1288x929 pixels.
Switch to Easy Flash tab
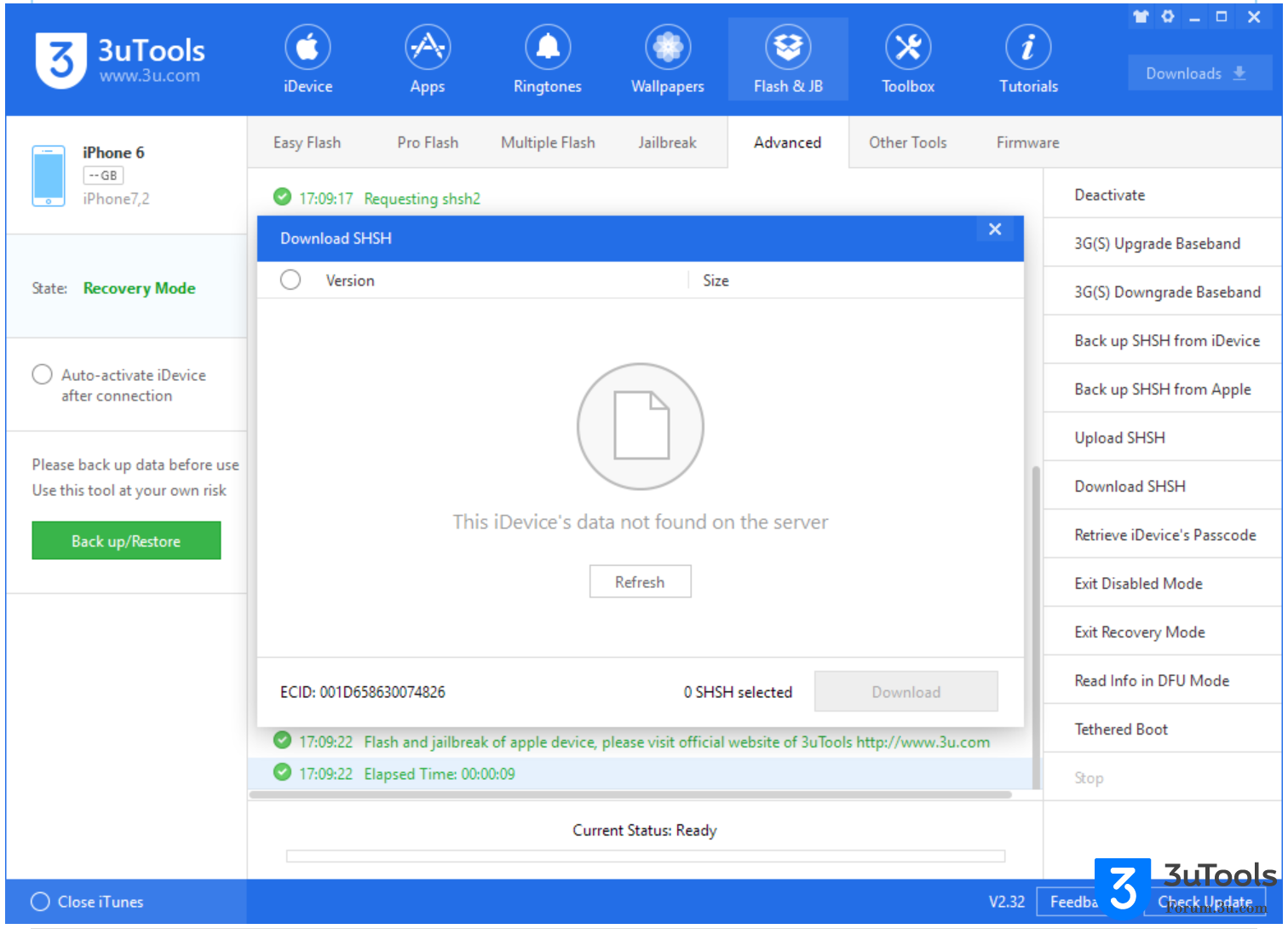pos(307,142)
